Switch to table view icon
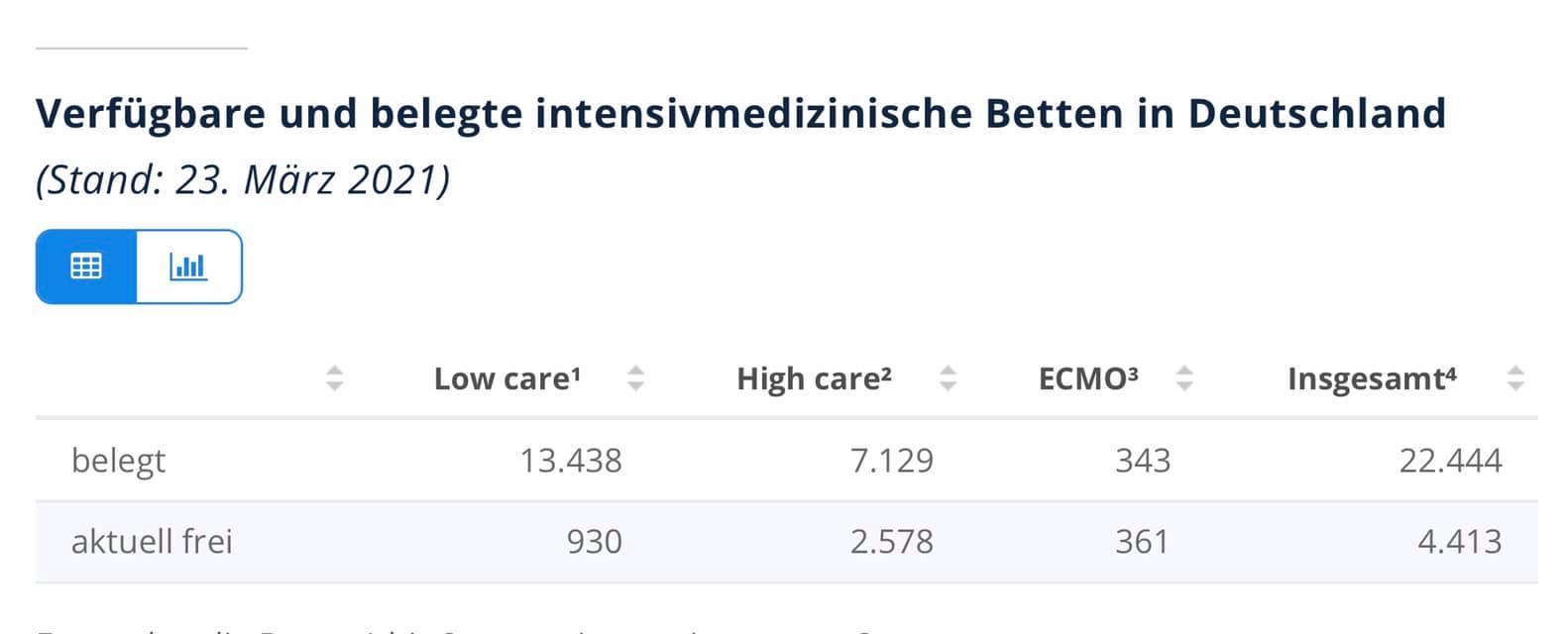 [86, 266]
